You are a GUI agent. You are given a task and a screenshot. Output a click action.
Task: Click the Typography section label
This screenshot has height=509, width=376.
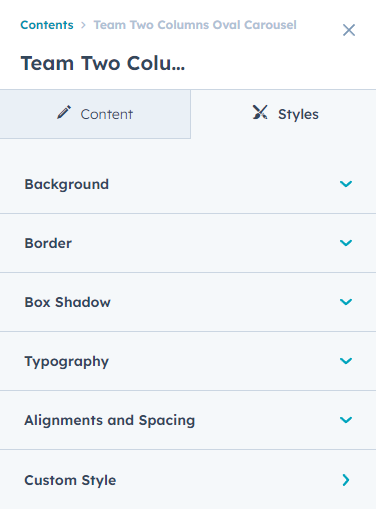coord(67,362)
